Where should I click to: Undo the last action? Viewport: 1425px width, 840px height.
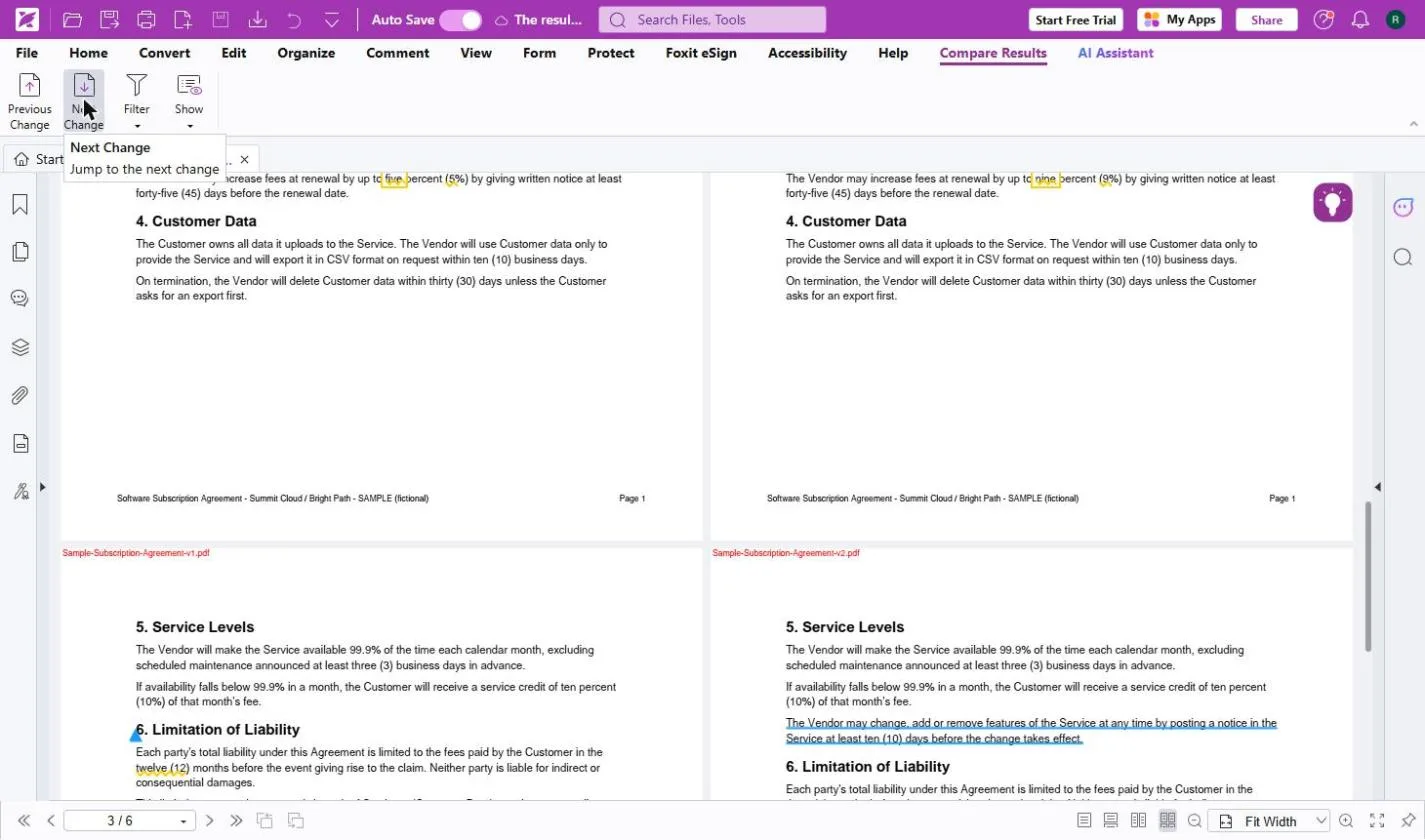click(x=294, y=19)
